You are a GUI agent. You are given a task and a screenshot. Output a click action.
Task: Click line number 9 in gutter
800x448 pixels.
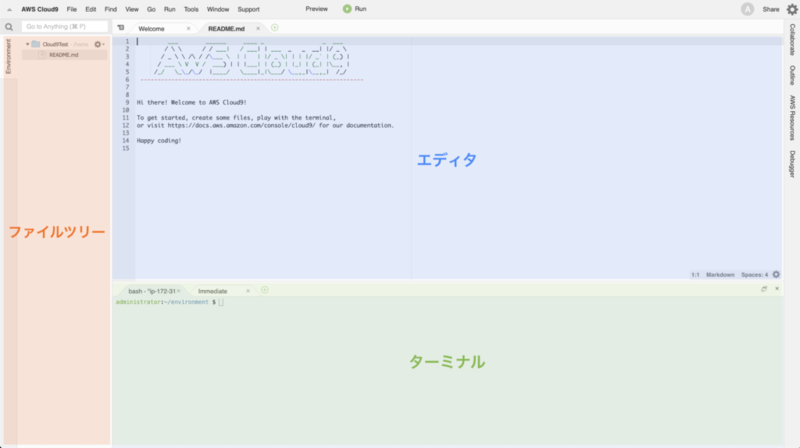pyautogui.click(x=127, y=102)
